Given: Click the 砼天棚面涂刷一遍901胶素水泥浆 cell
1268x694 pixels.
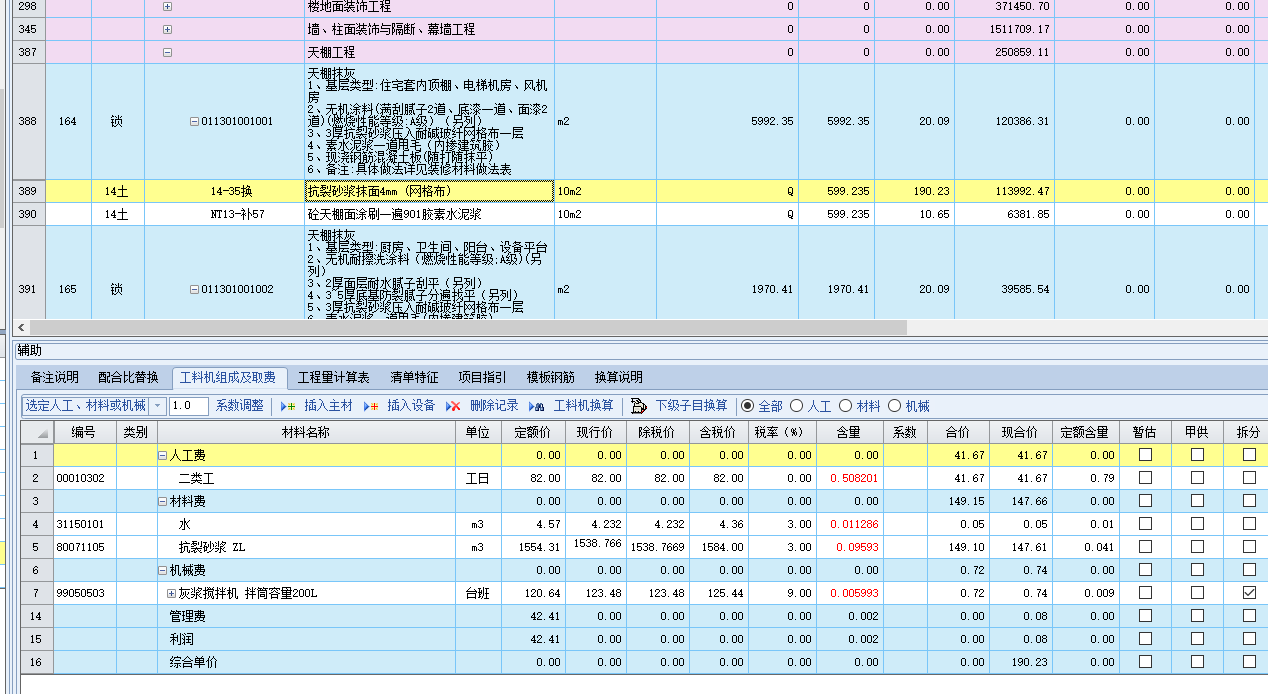Looking at the screenshot, I should 429,214.
